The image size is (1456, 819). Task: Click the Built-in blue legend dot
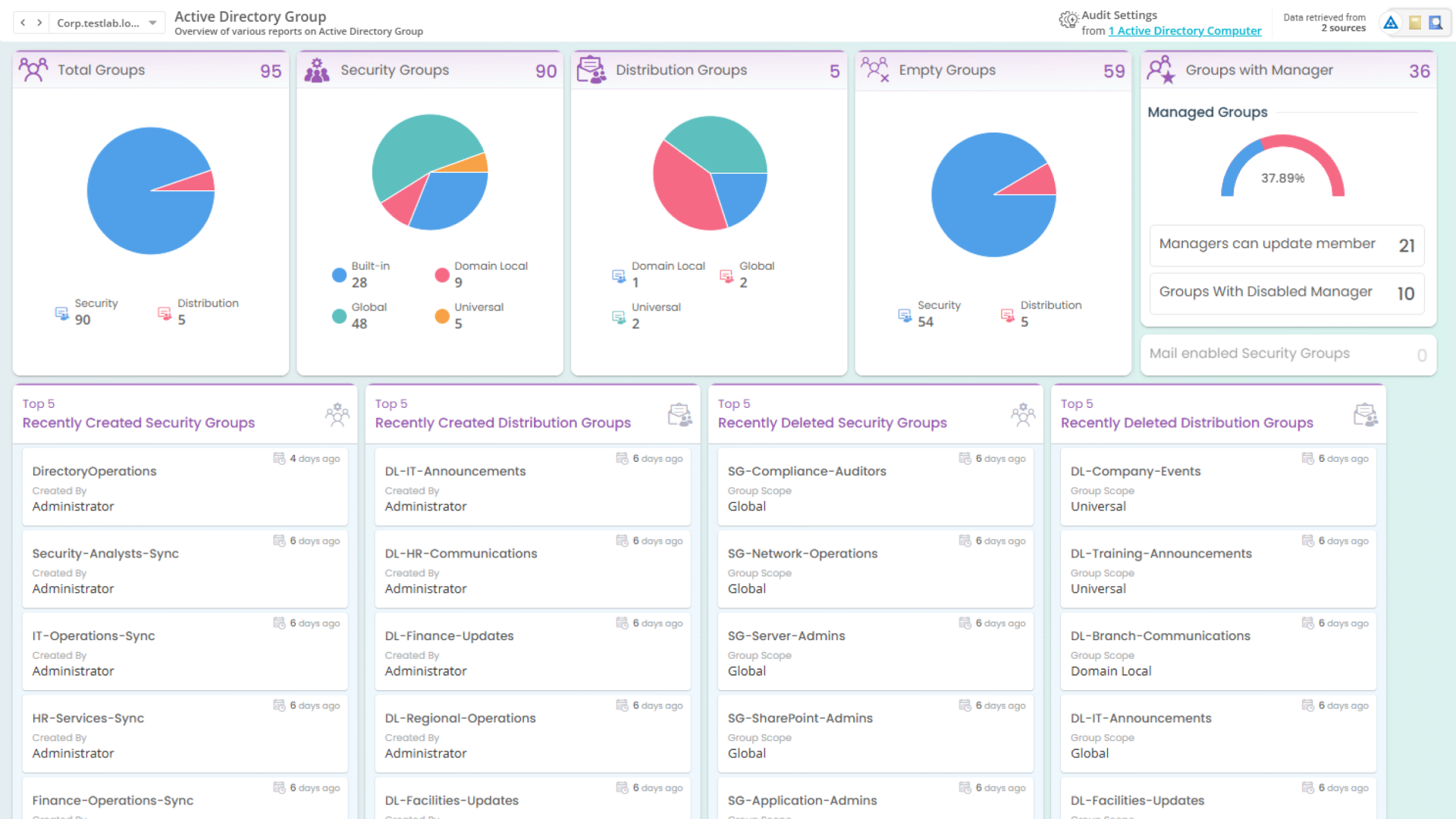(339, 275)
